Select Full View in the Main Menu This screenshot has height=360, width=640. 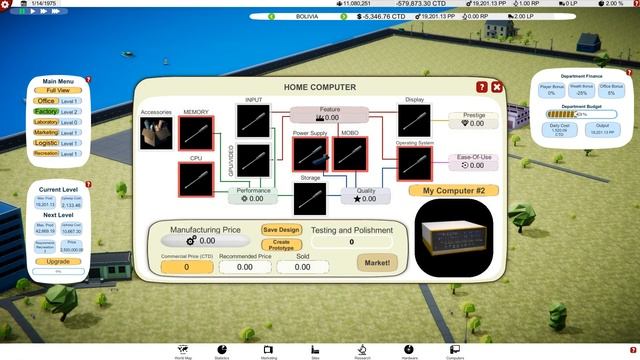point(58,90)
